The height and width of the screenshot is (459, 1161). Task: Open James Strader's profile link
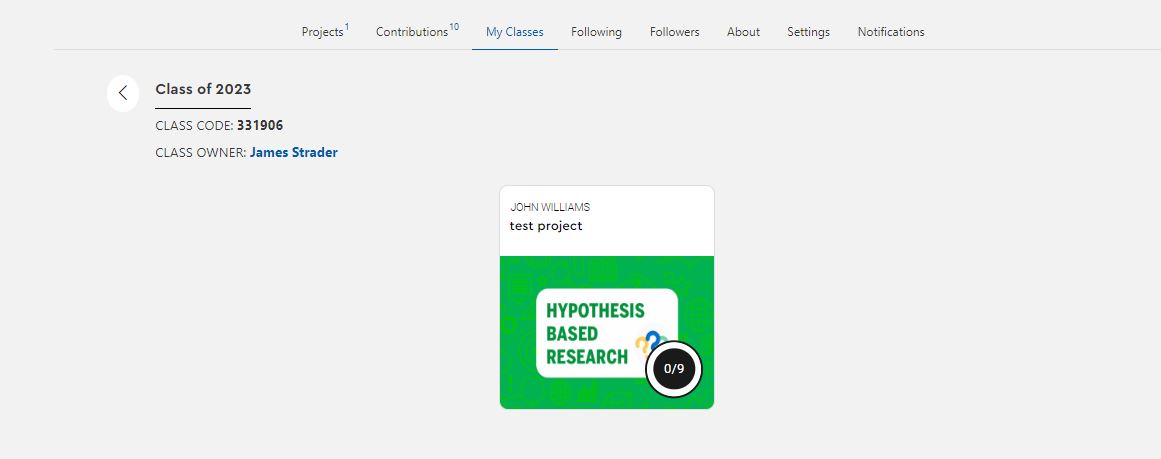294,153
